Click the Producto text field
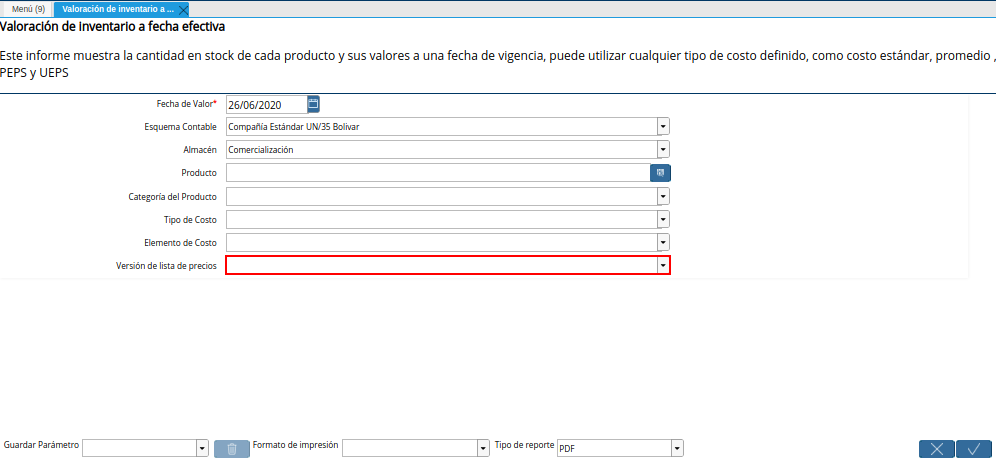The width and height of the screenshot is (996, 459). [x=438, y=173]
